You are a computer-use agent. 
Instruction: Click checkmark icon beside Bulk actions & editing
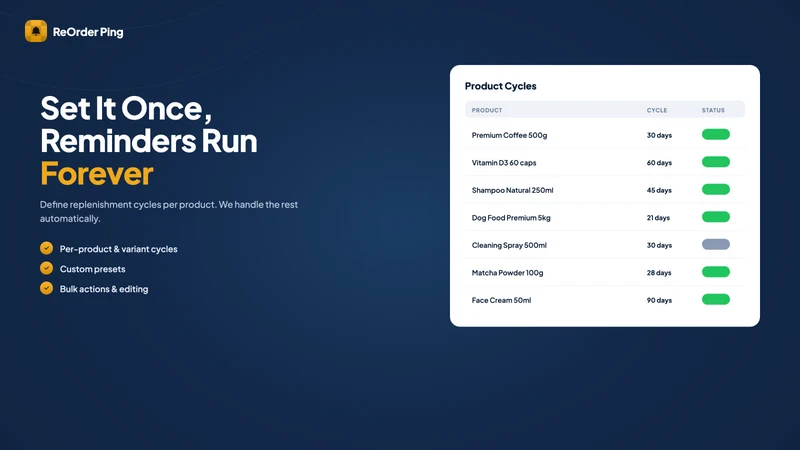click(x=46, y=288)
